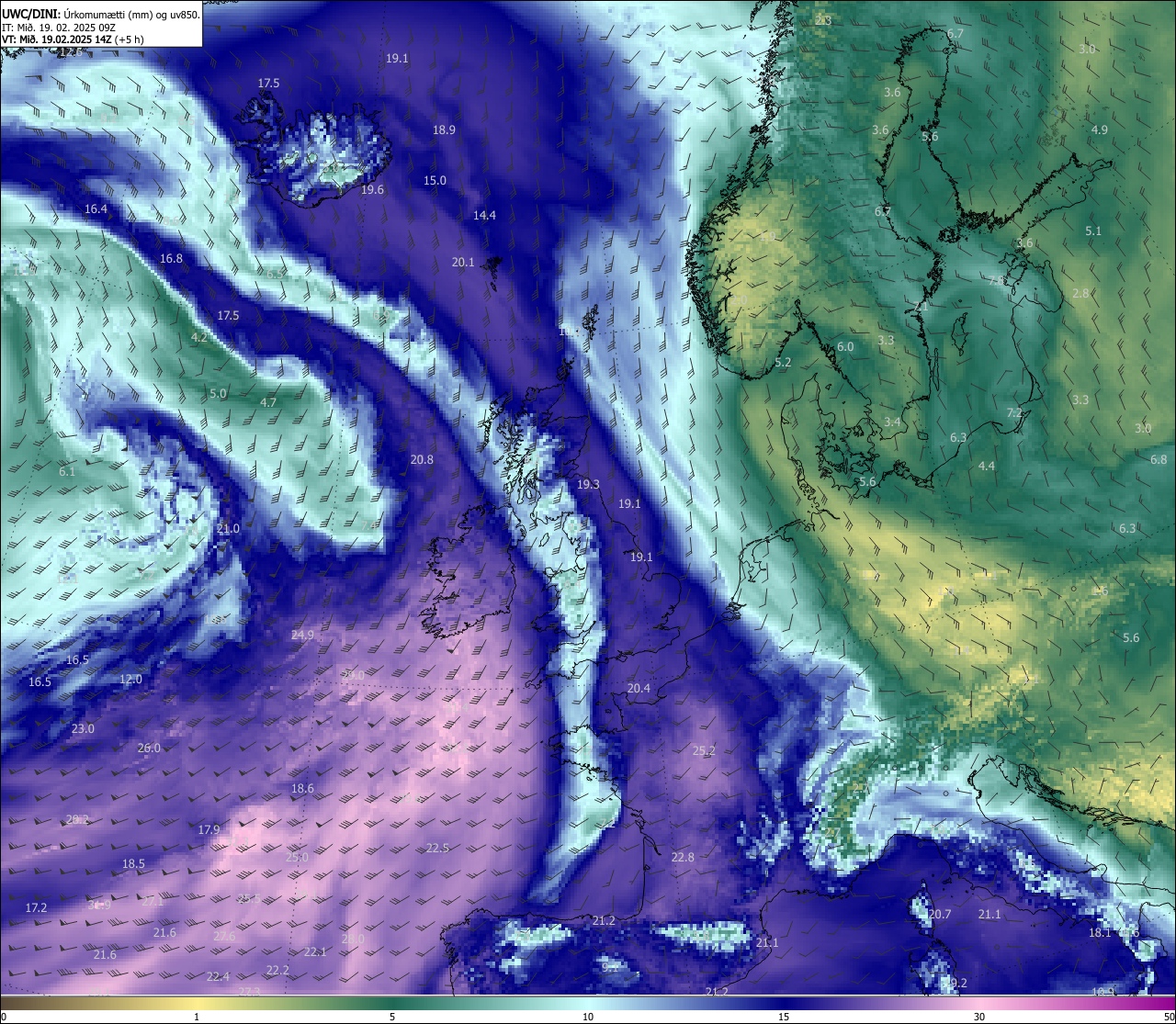Click the 6.8 value on the map
The image size is (1176, 1024).
(x=1159, y=460)
